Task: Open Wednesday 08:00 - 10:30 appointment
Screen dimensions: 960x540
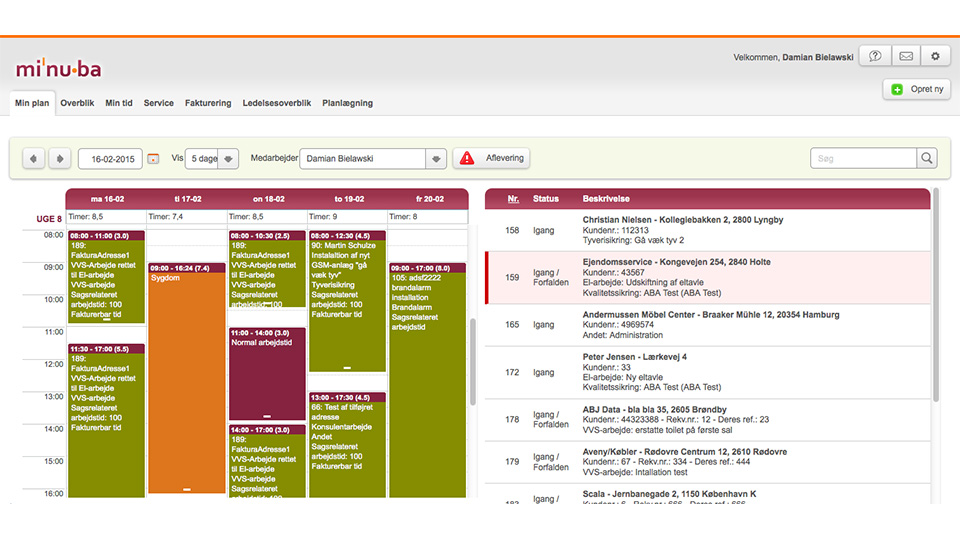Action: pyautogui.click(x=267, y=269)
